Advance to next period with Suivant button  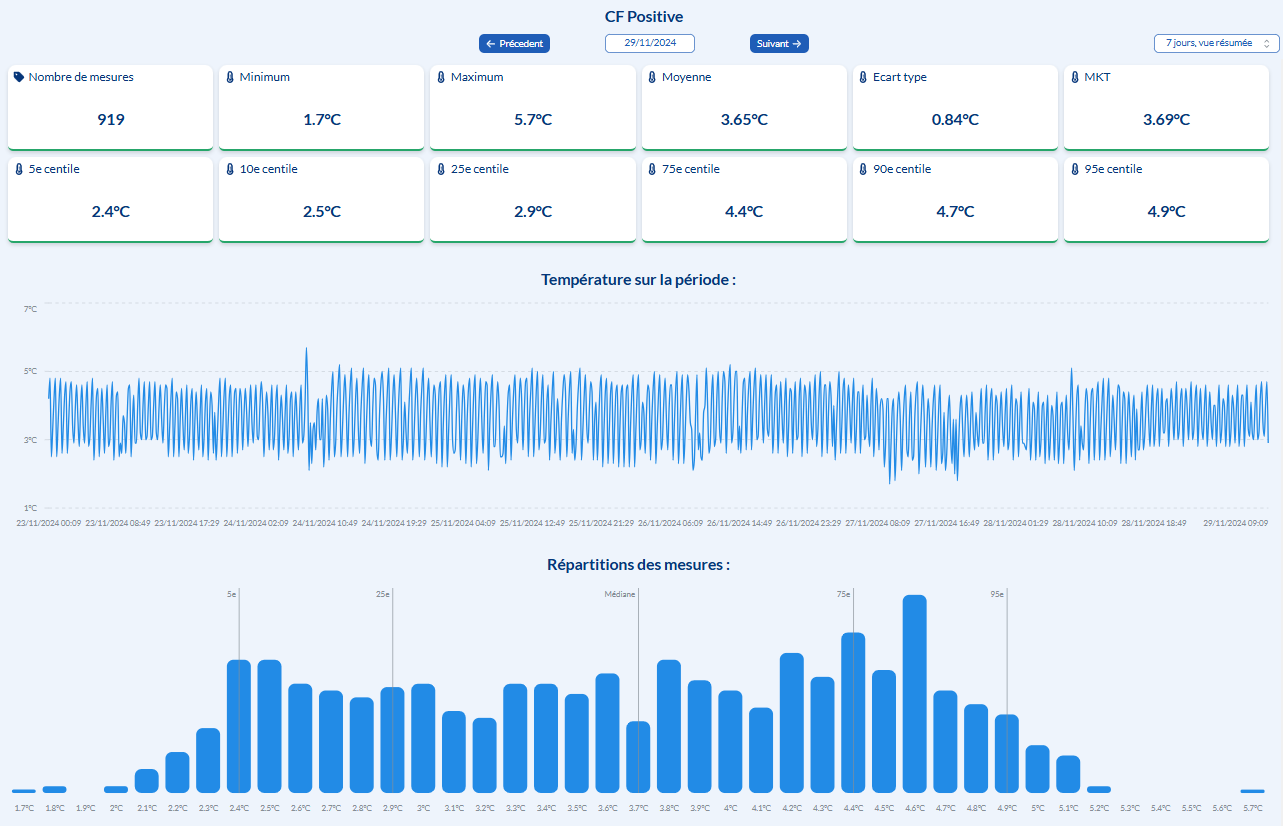coord(779,43)
